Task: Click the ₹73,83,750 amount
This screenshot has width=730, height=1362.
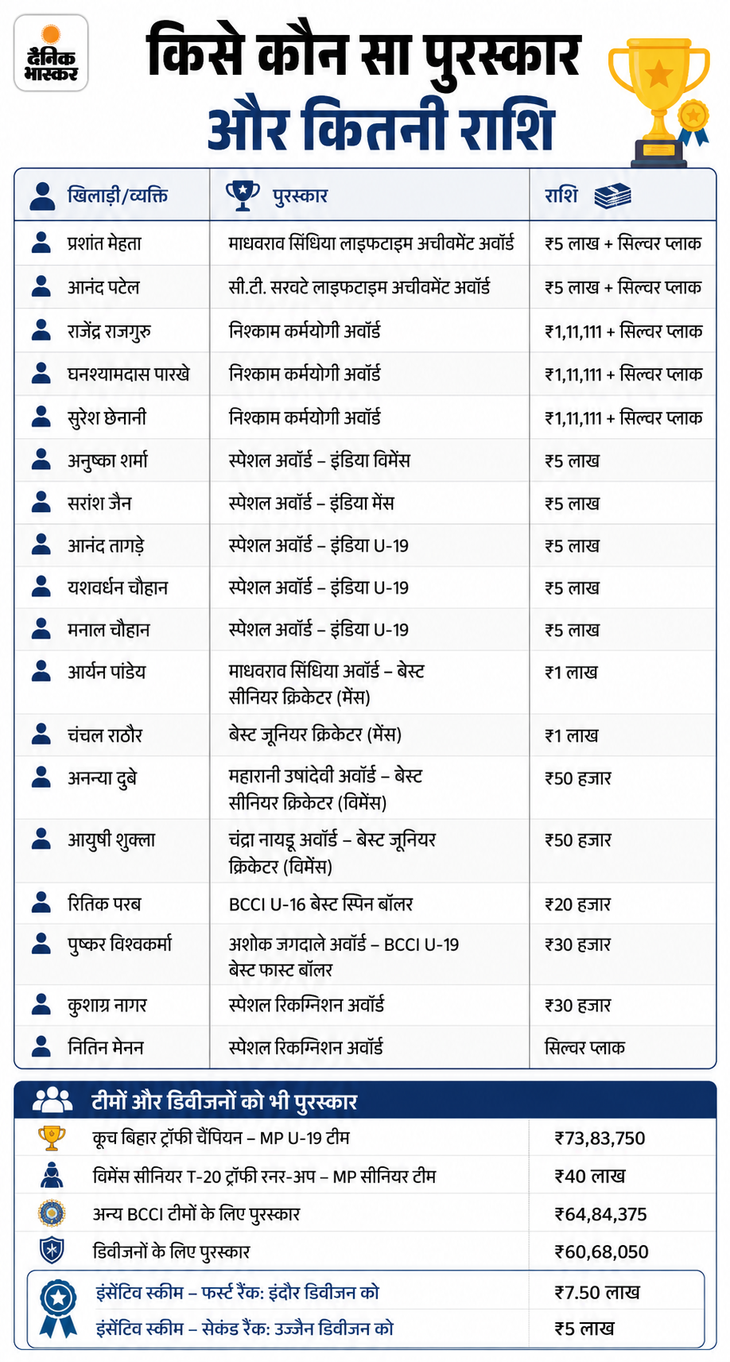Action: coord(600,1138)
